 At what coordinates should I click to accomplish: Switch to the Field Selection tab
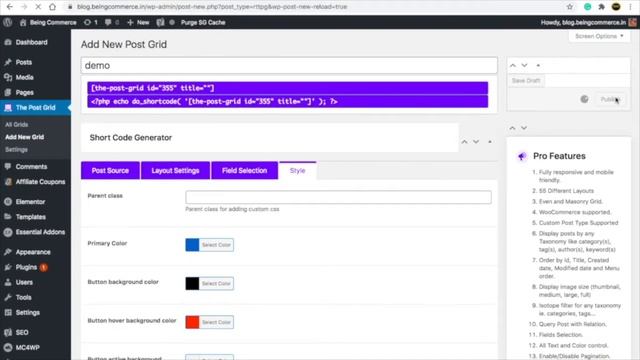coord(244,171)
